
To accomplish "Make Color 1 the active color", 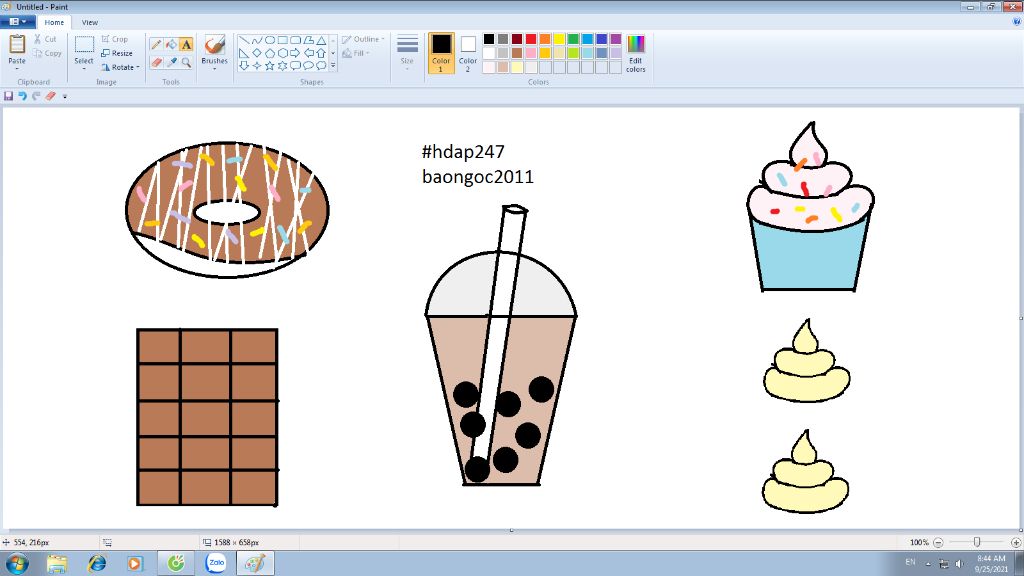I will [441, 52].
